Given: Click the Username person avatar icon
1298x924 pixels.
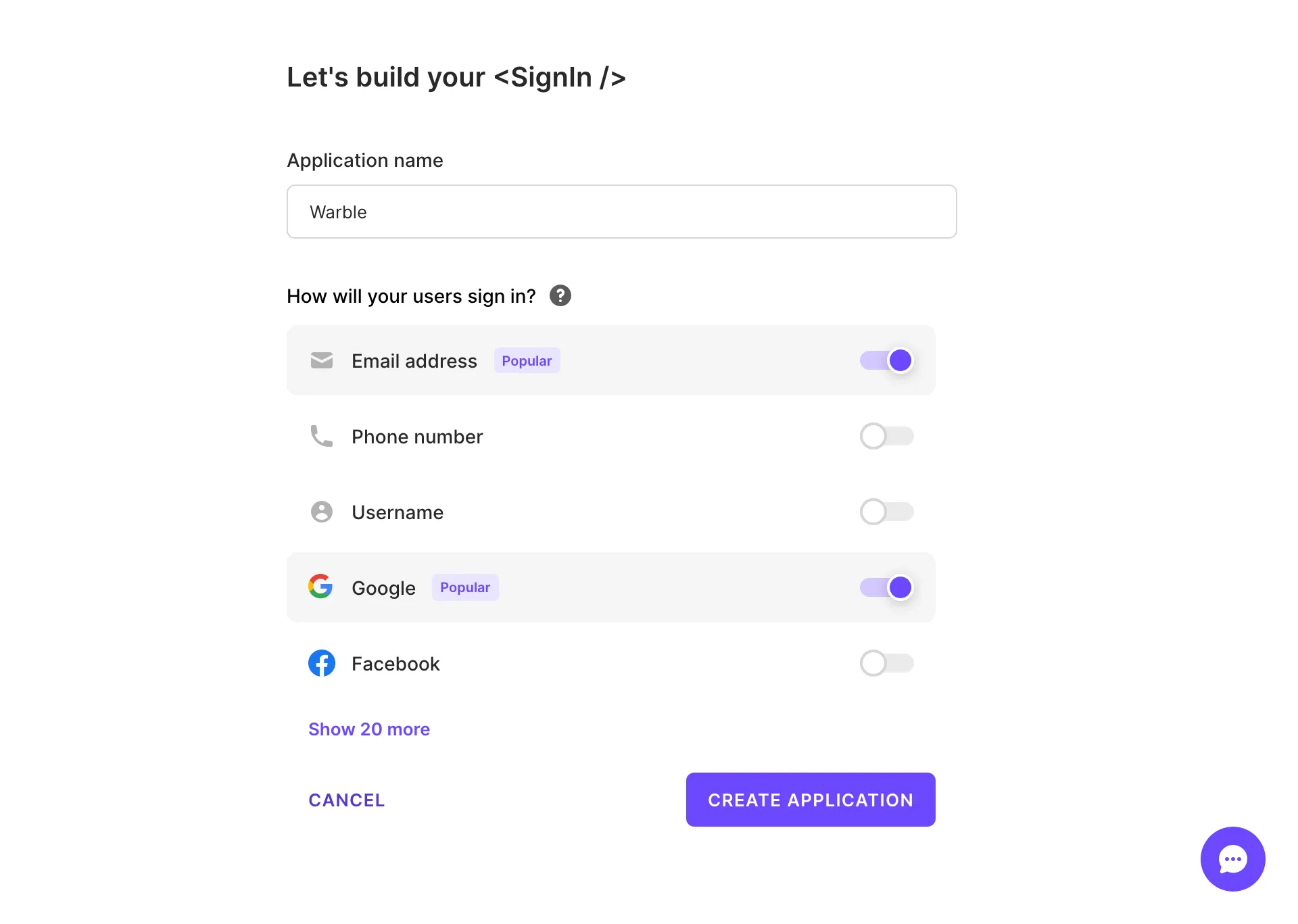Looking at the screenshot, I should pyautogui.click(x=322, y=512).
